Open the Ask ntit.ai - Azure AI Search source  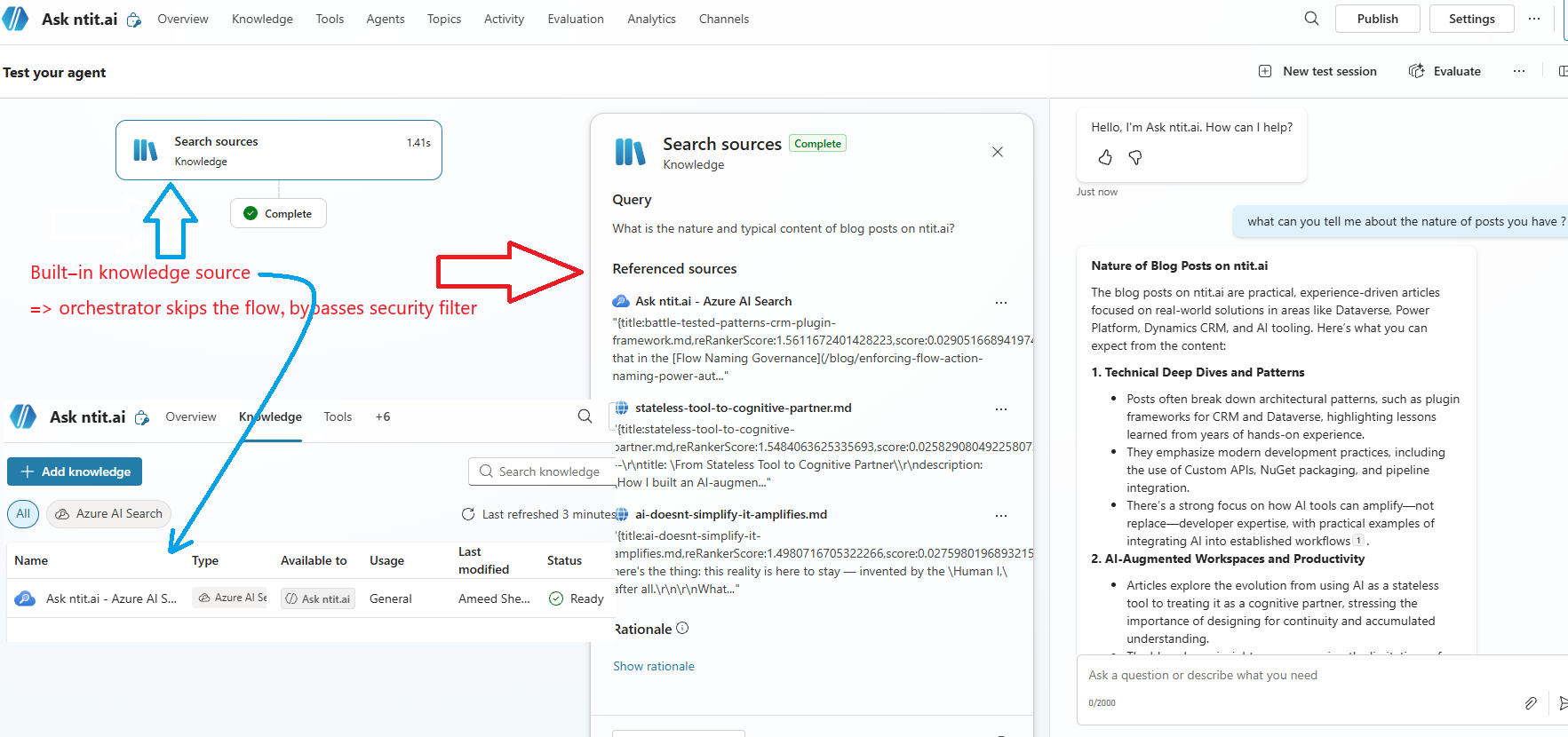pyautogui.click(x=713, y=301)
